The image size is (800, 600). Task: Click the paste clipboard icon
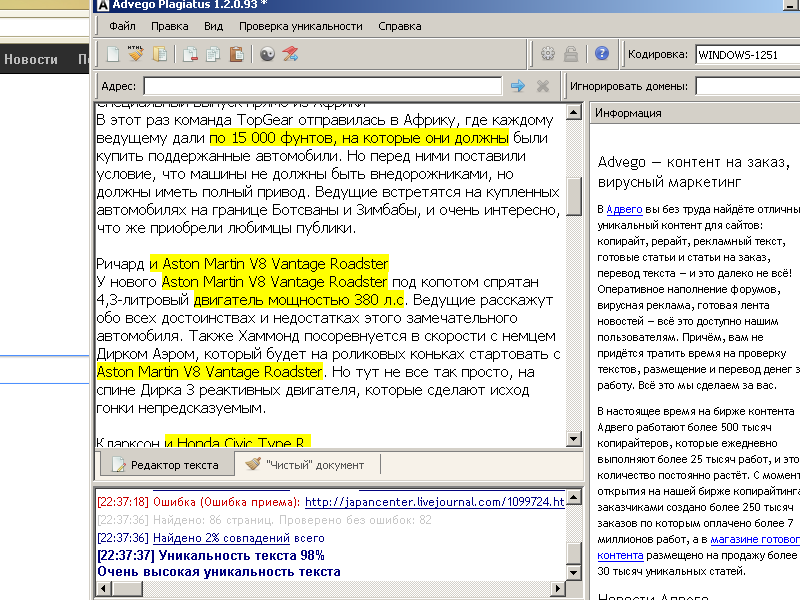click(x=236, y=54)
